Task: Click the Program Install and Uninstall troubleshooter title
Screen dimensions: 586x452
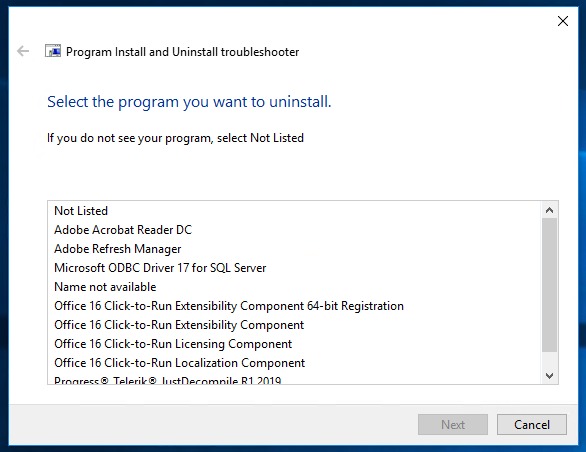Action: pos(182,52)
